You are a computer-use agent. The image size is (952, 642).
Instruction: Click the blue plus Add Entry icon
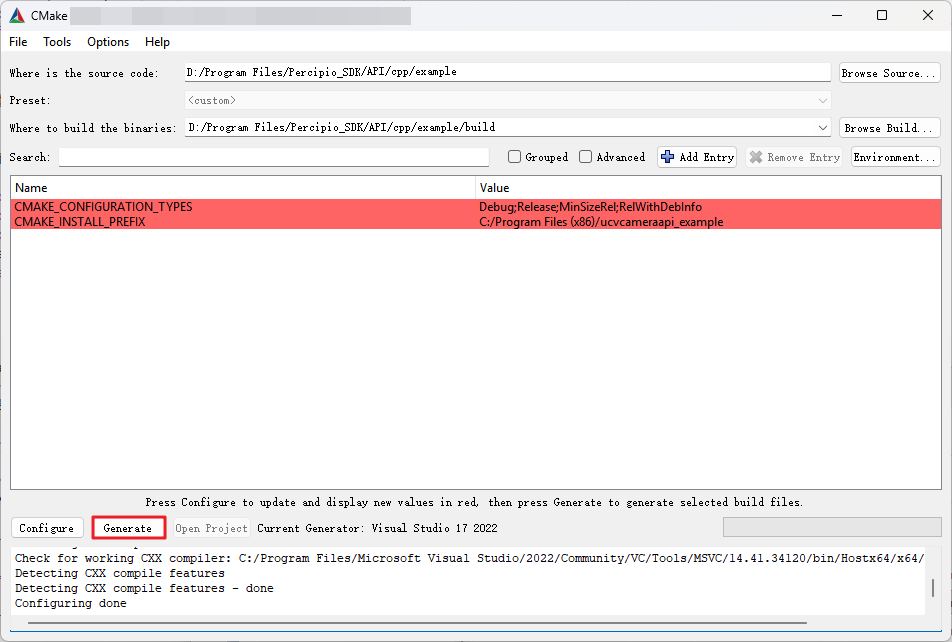668,157
